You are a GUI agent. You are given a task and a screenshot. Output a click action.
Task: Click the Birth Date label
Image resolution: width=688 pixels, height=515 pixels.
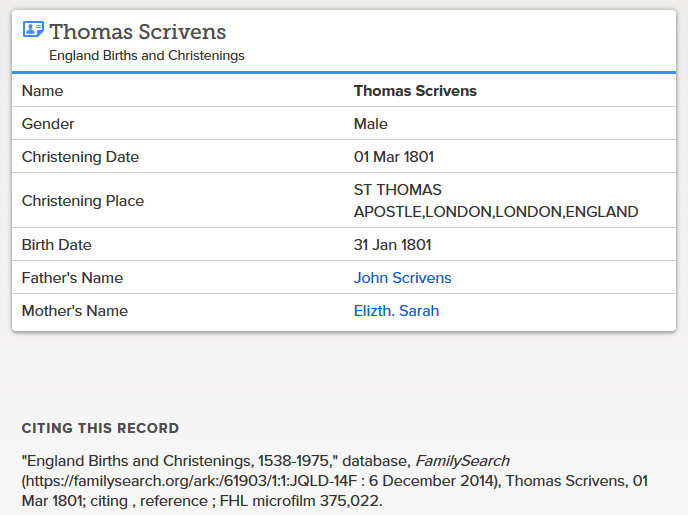coord(56,245)
